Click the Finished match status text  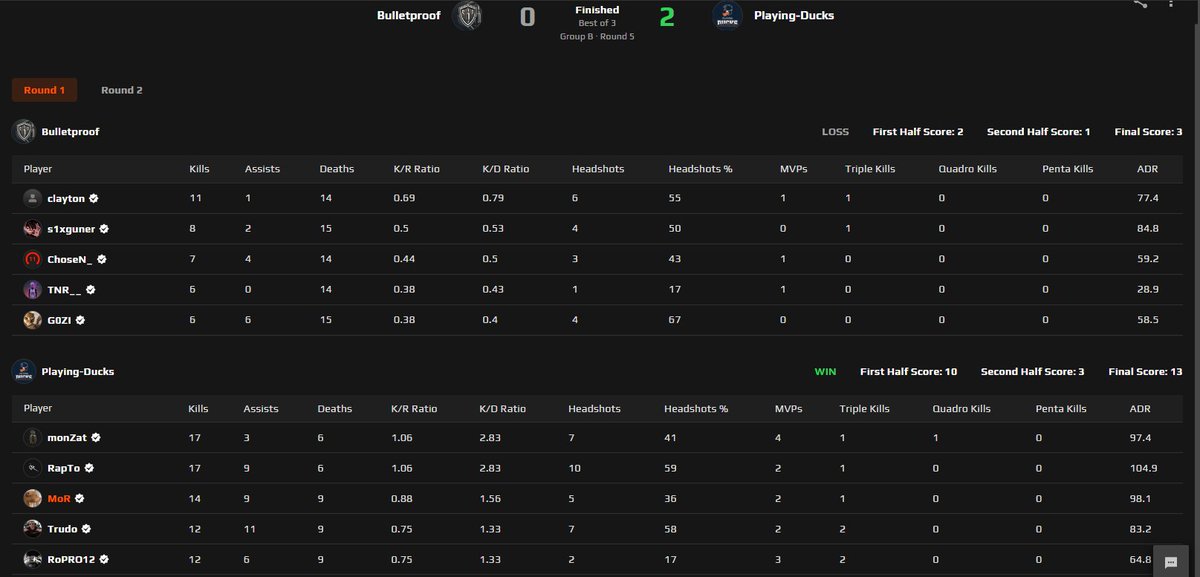pyautogui.click(x=597, y=10)
